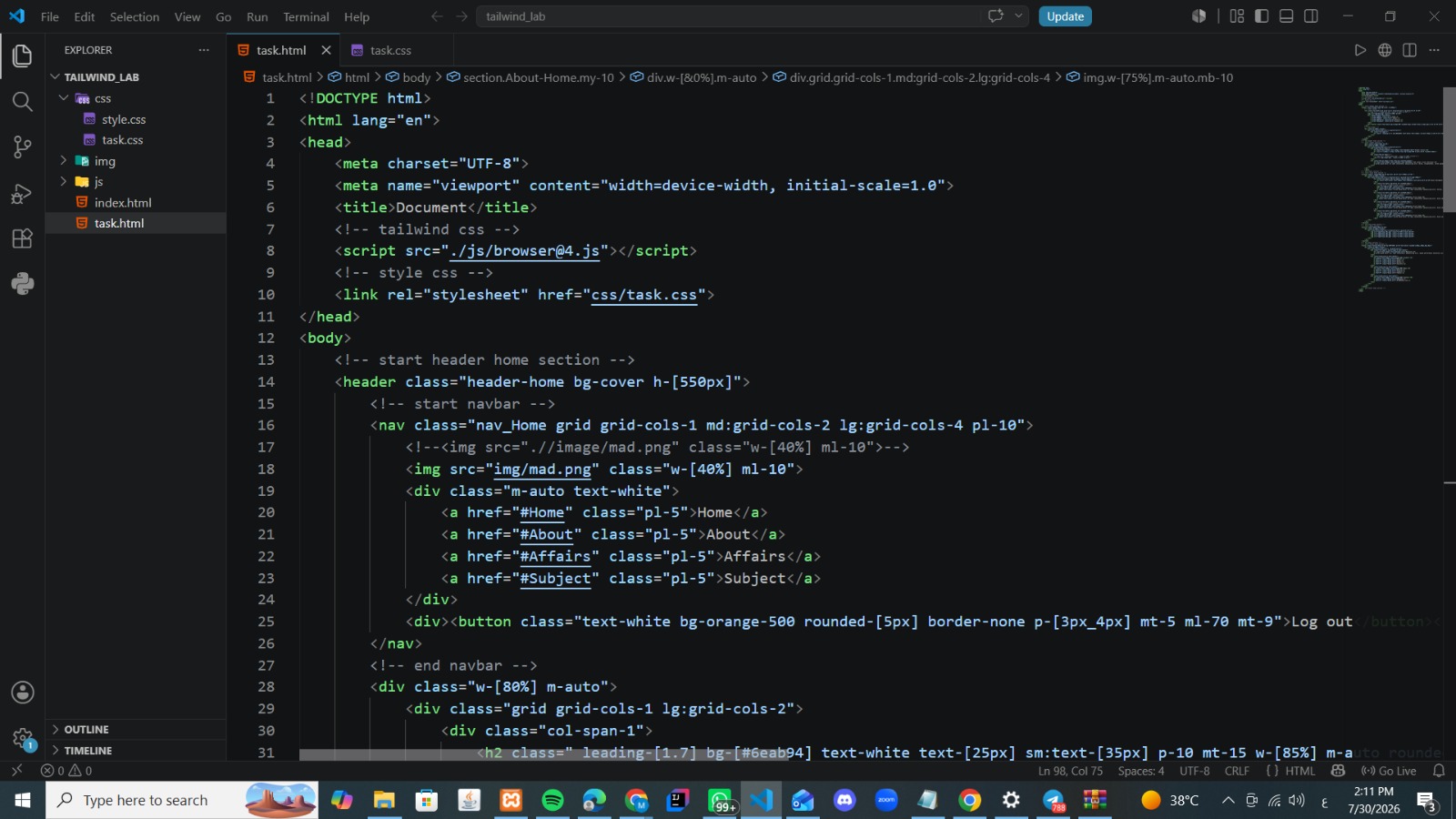Click the Ln 98, Col 75 status

click(1071, 771)
